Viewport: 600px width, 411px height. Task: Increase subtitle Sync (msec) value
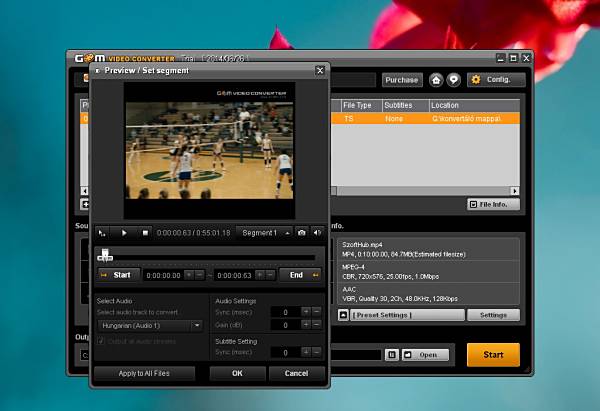pos(306,352)
